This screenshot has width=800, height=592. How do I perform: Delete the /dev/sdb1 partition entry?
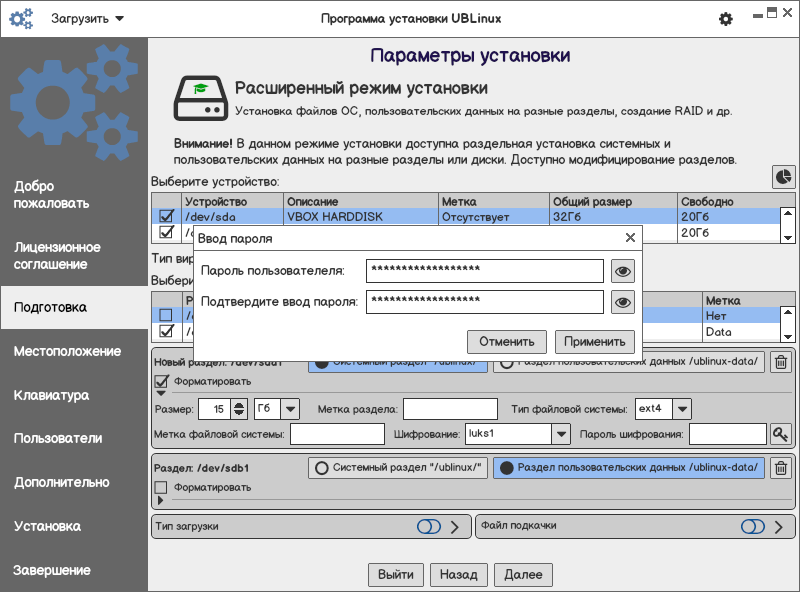[781, 467]
